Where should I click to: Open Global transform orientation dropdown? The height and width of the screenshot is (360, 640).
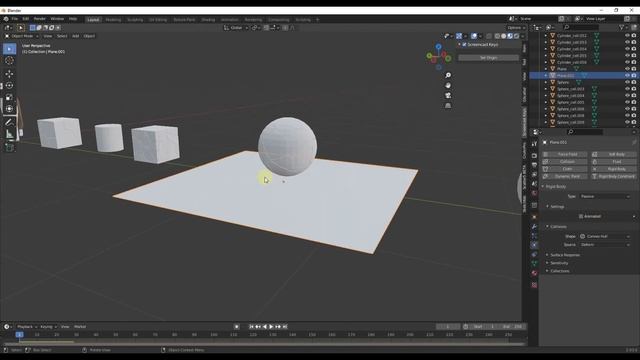(236, 28)
